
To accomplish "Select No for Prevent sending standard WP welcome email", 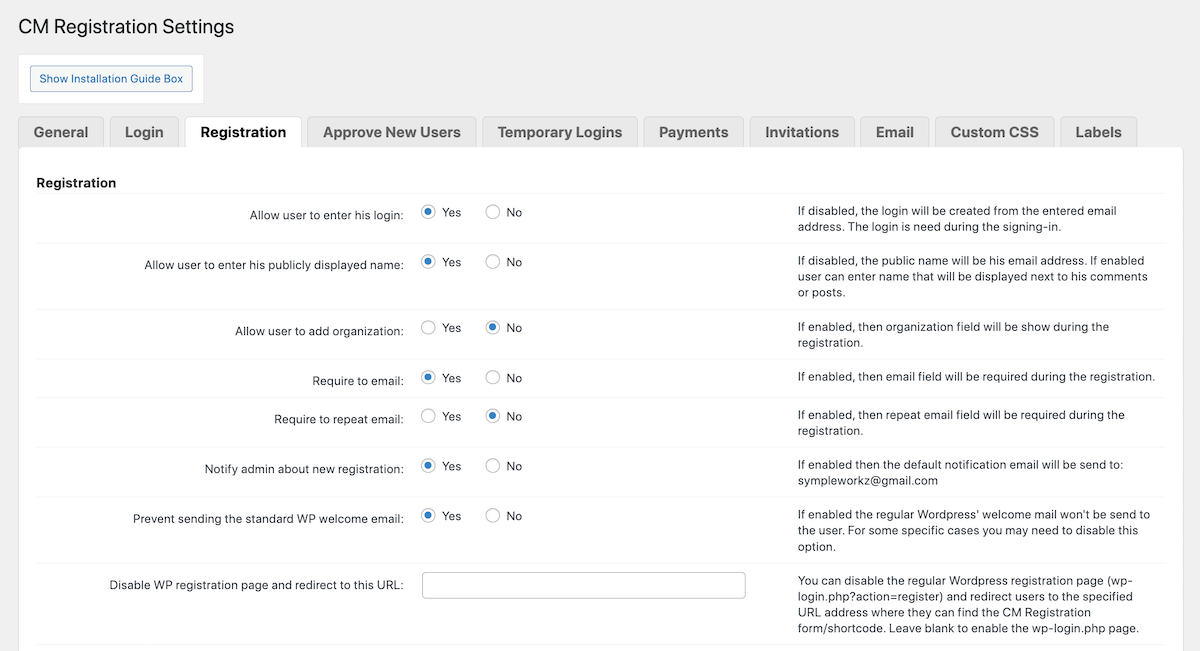I will point(492,516).
